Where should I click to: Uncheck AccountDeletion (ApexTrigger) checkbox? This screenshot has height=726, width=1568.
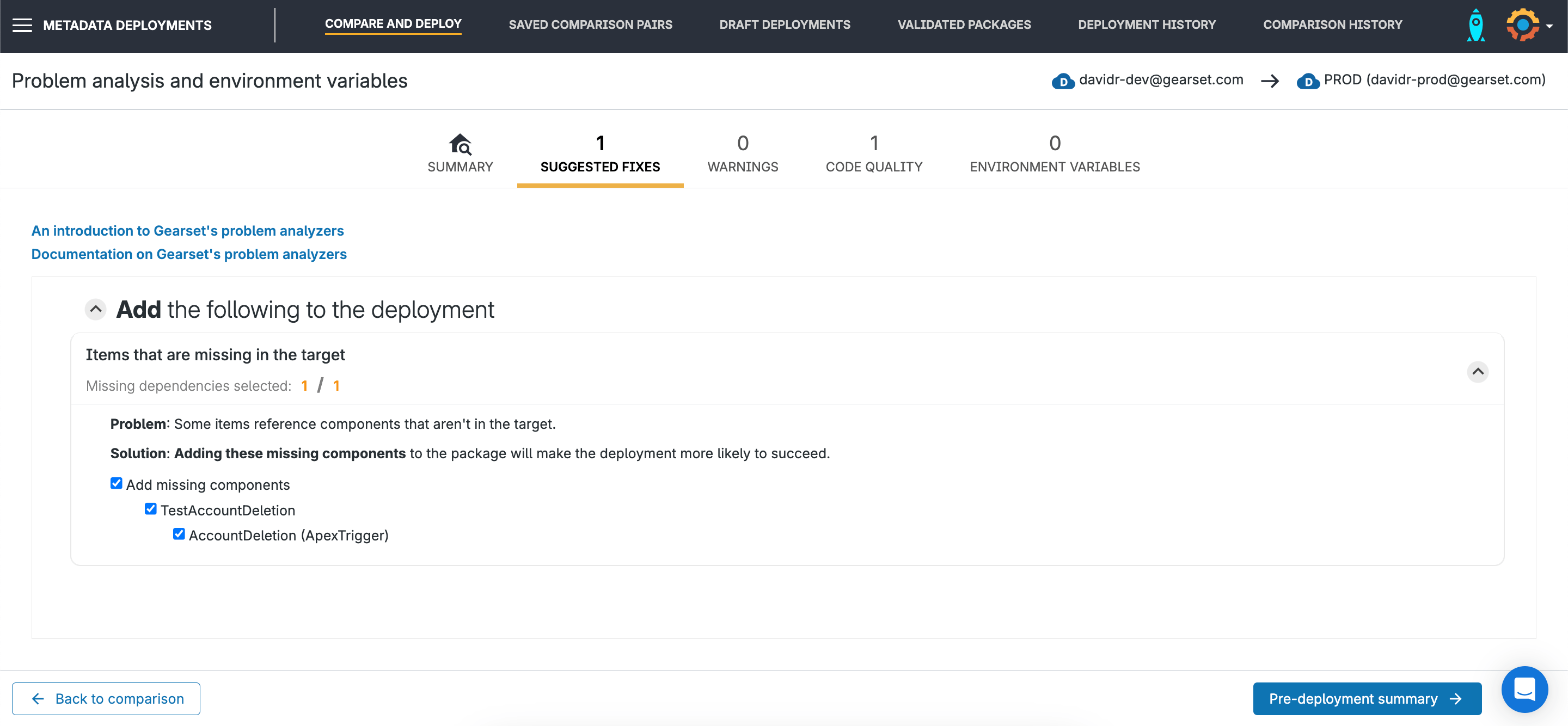pyautogui.click(x=179, y=534)
